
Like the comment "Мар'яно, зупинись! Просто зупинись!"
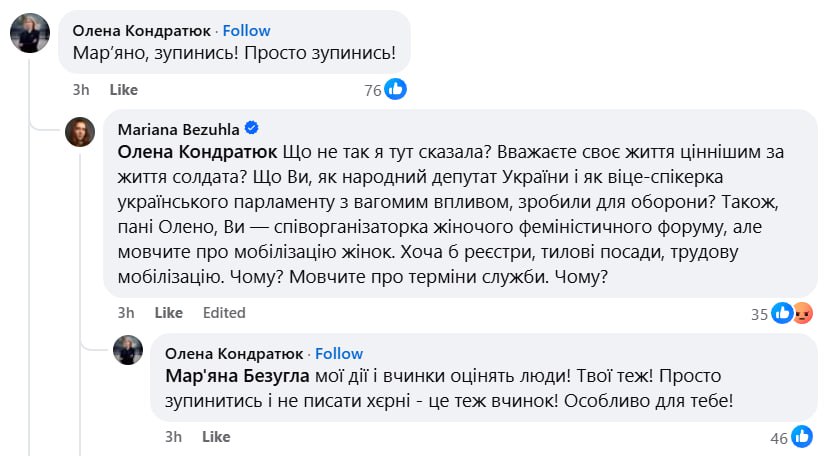[123, 90]
